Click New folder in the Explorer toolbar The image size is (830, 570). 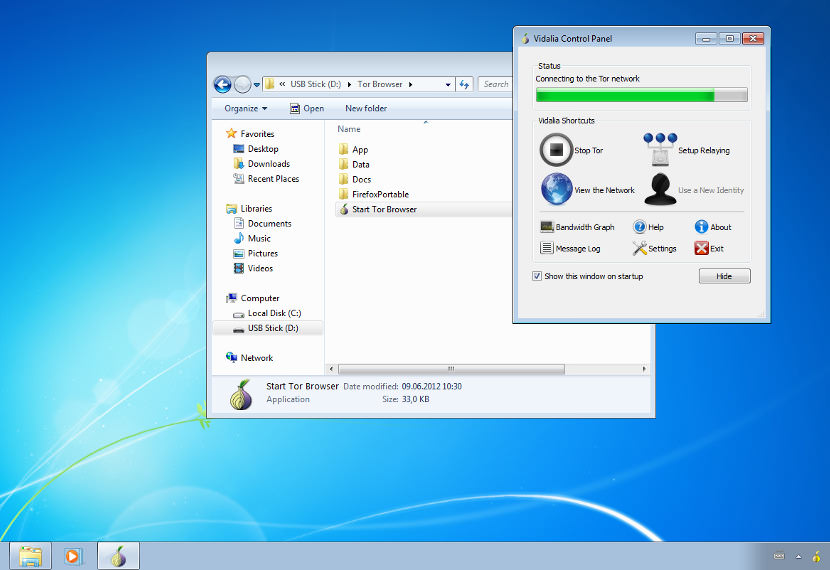click(366, 108)
